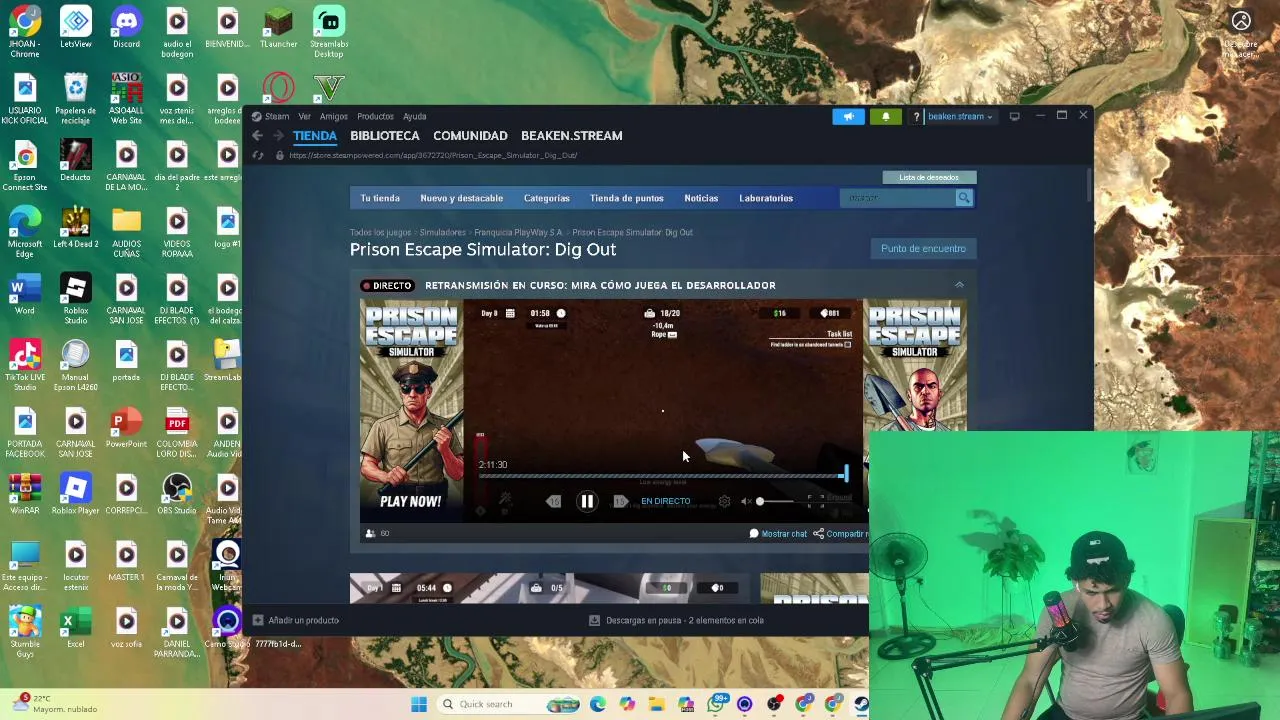Open Word desktop shortcut

[x=25, y=295]
